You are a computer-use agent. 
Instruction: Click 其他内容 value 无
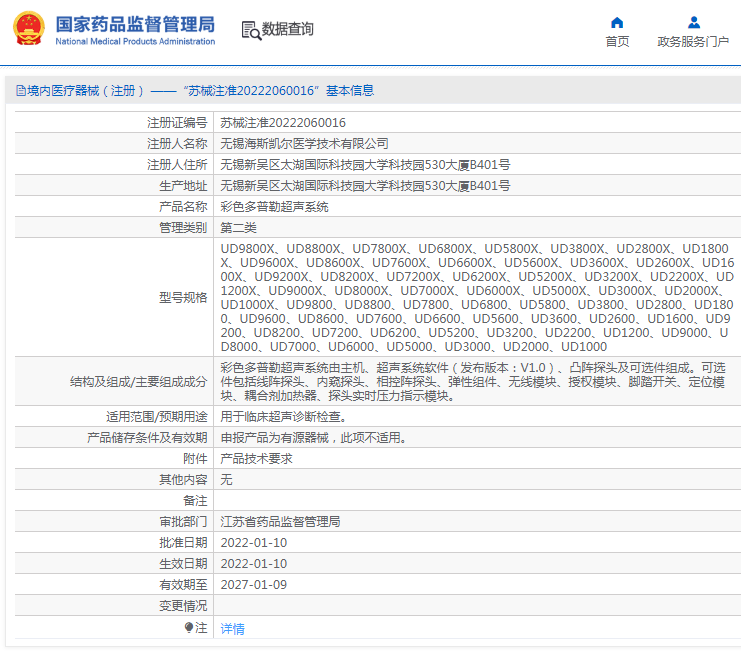[x=226, y=480]
